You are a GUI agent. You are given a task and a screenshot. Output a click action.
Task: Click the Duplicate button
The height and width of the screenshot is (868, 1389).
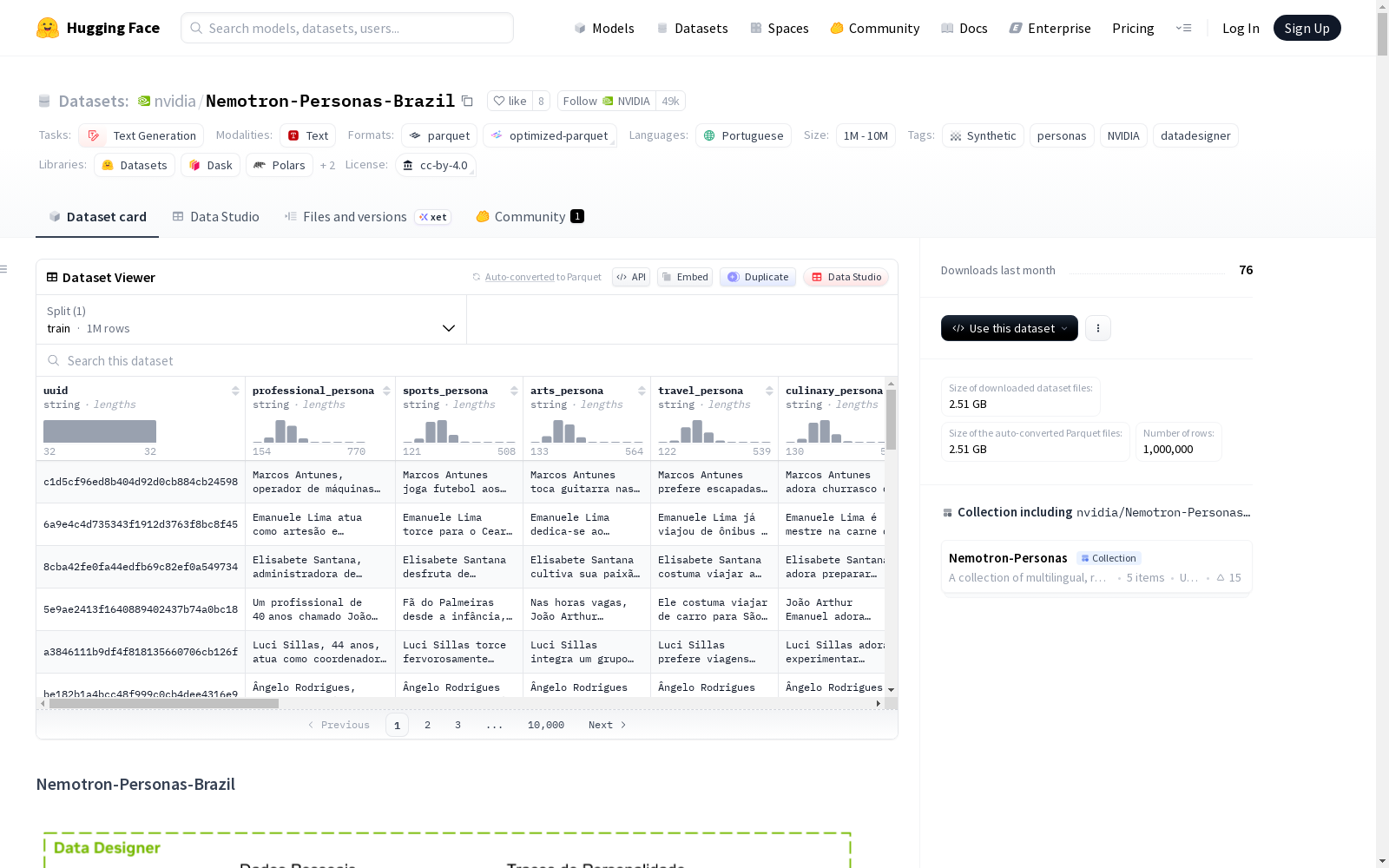(758, 277)
